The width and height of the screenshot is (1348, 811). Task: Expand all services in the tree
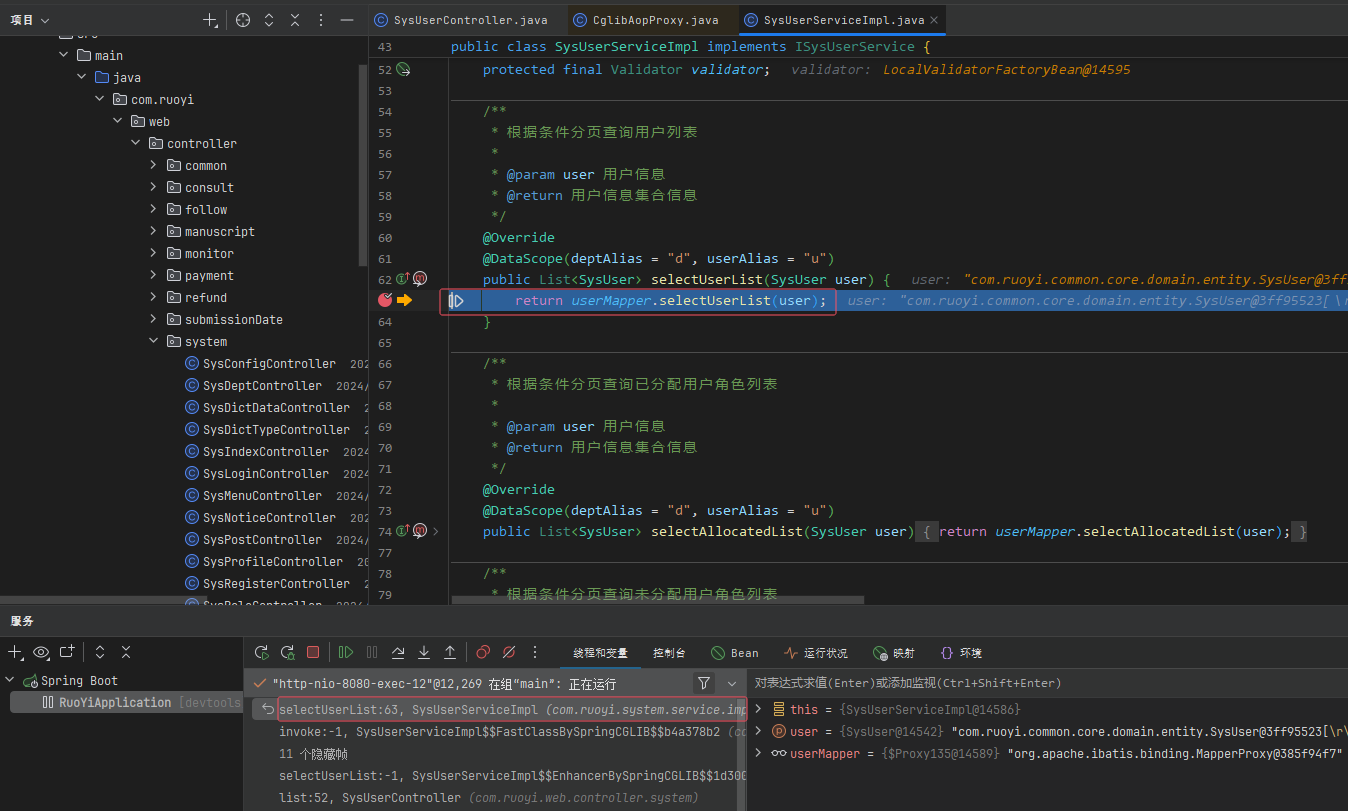pyautogui.click(x=100, y=652)
